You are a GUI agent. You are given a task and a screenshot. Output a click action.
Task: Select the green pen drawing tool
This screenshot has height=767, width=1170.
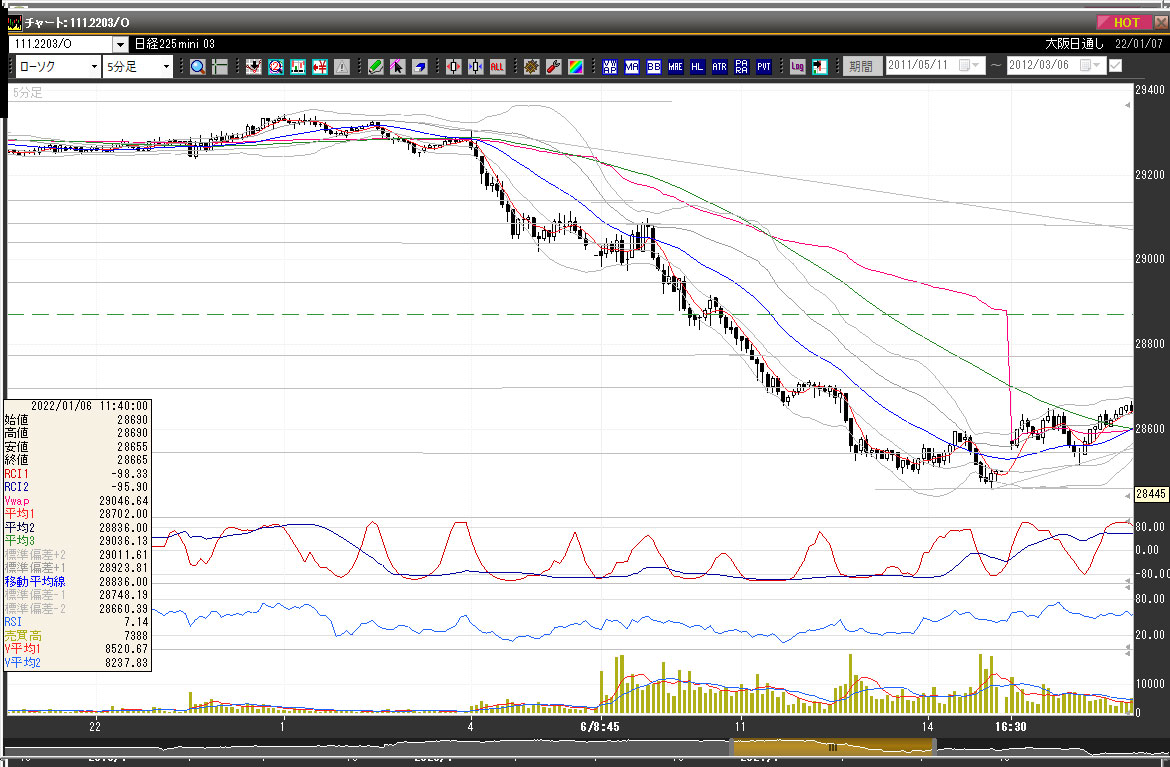pos(376,67)
